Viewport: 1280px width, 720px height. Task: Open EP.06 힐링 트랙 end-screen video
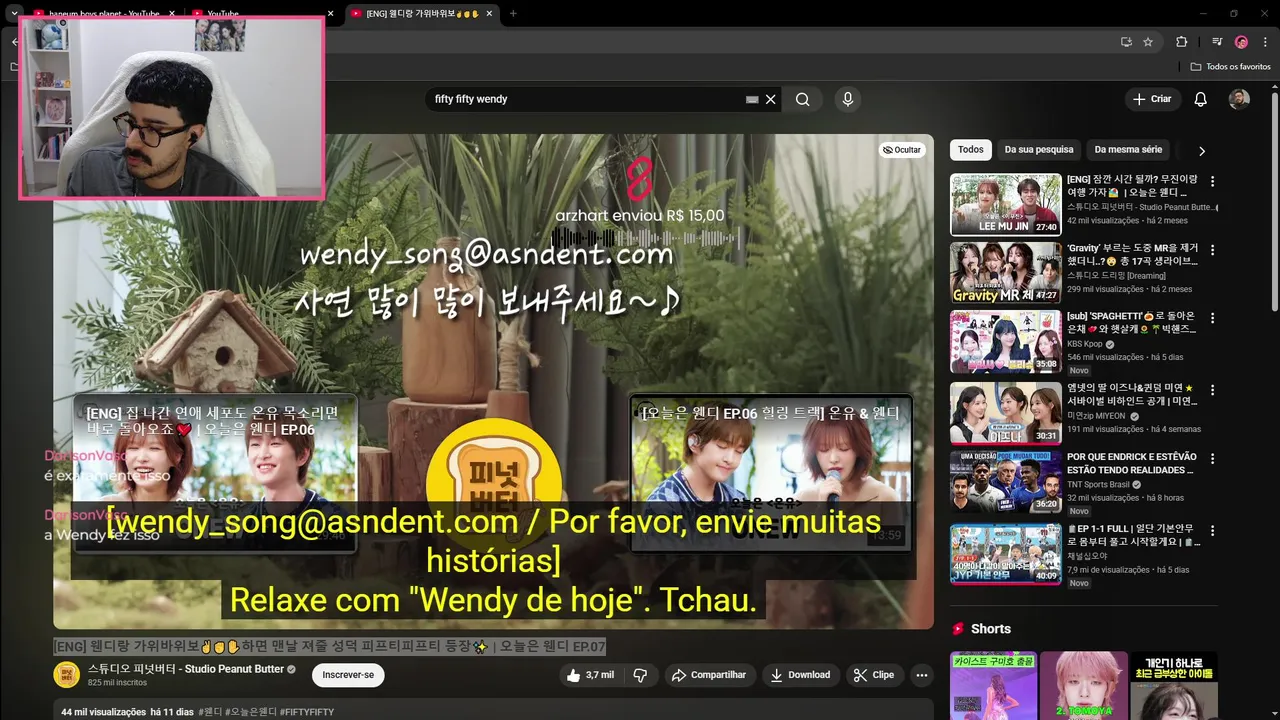point(770,472)
